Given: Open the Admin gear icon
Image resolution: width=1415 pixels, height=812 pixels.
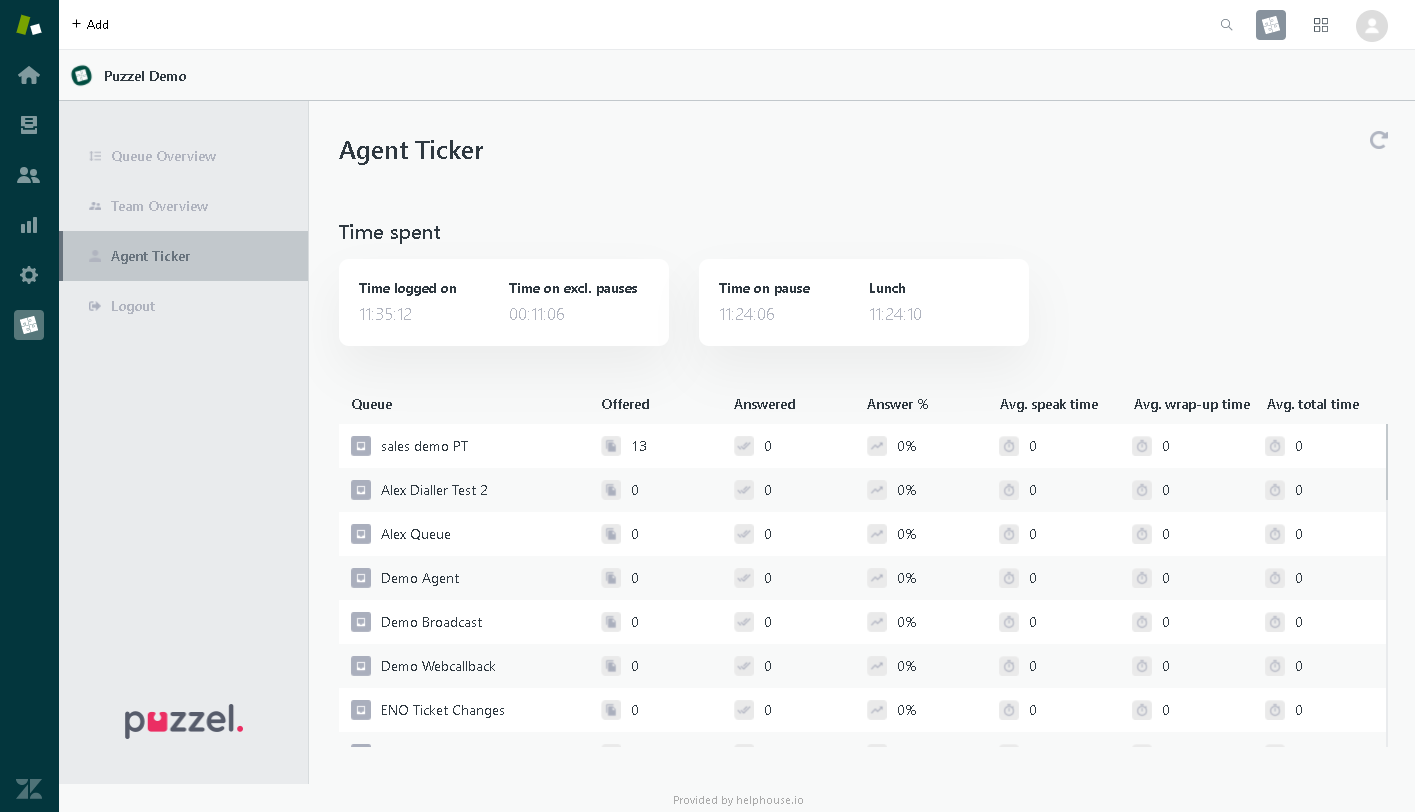Looking at the screenshot, I should [29, 275].
